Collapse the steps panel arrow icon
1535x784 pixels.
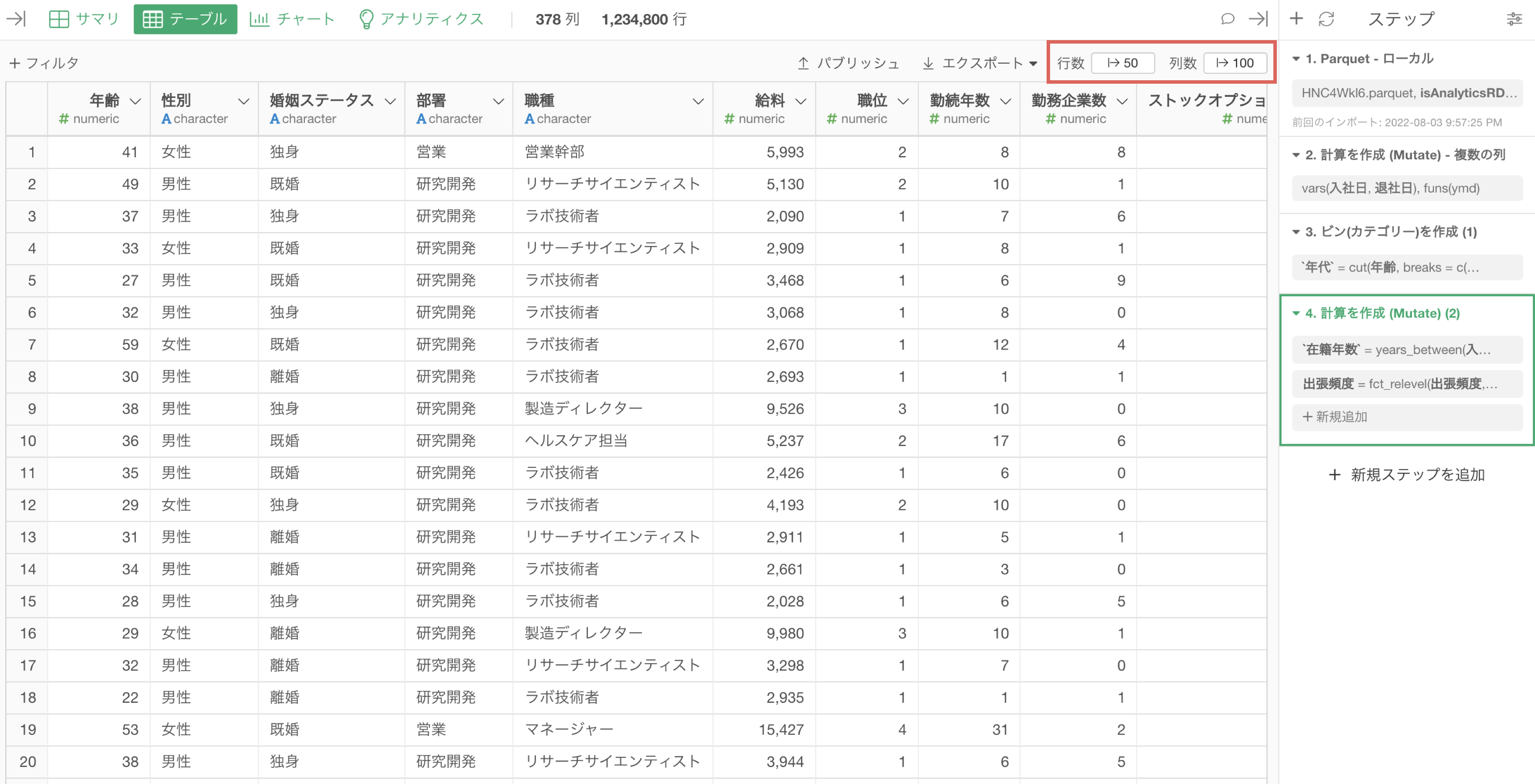point(1258,19)
